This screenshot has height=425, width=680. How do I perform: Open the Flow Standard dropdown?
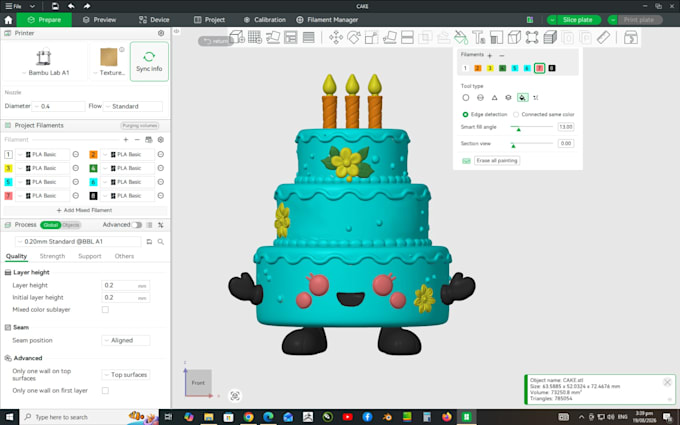pyautogui.click(x=133, y=106)
